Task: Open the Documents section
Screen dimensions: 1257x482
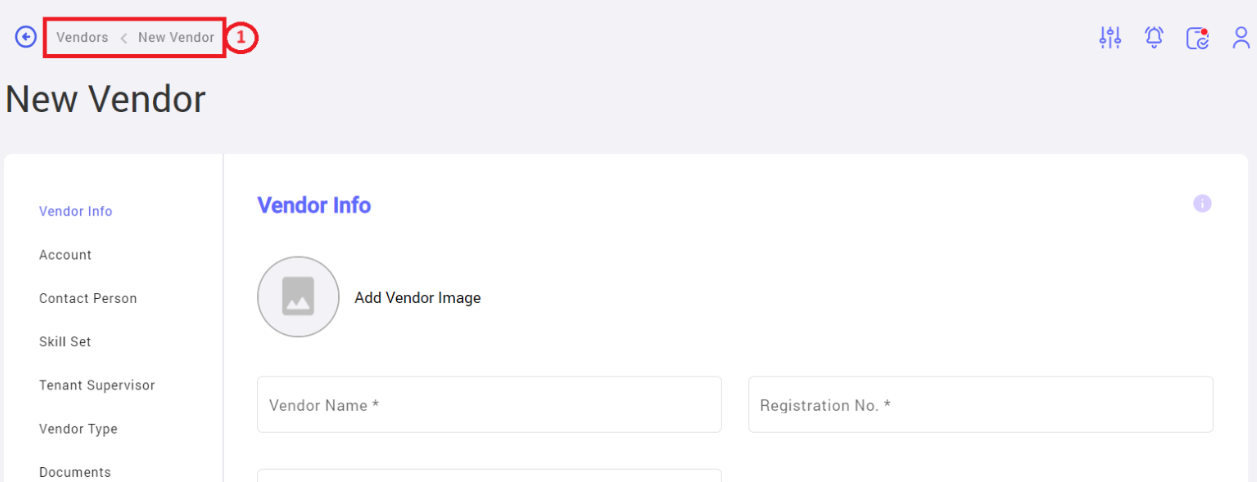Action: 75,472
